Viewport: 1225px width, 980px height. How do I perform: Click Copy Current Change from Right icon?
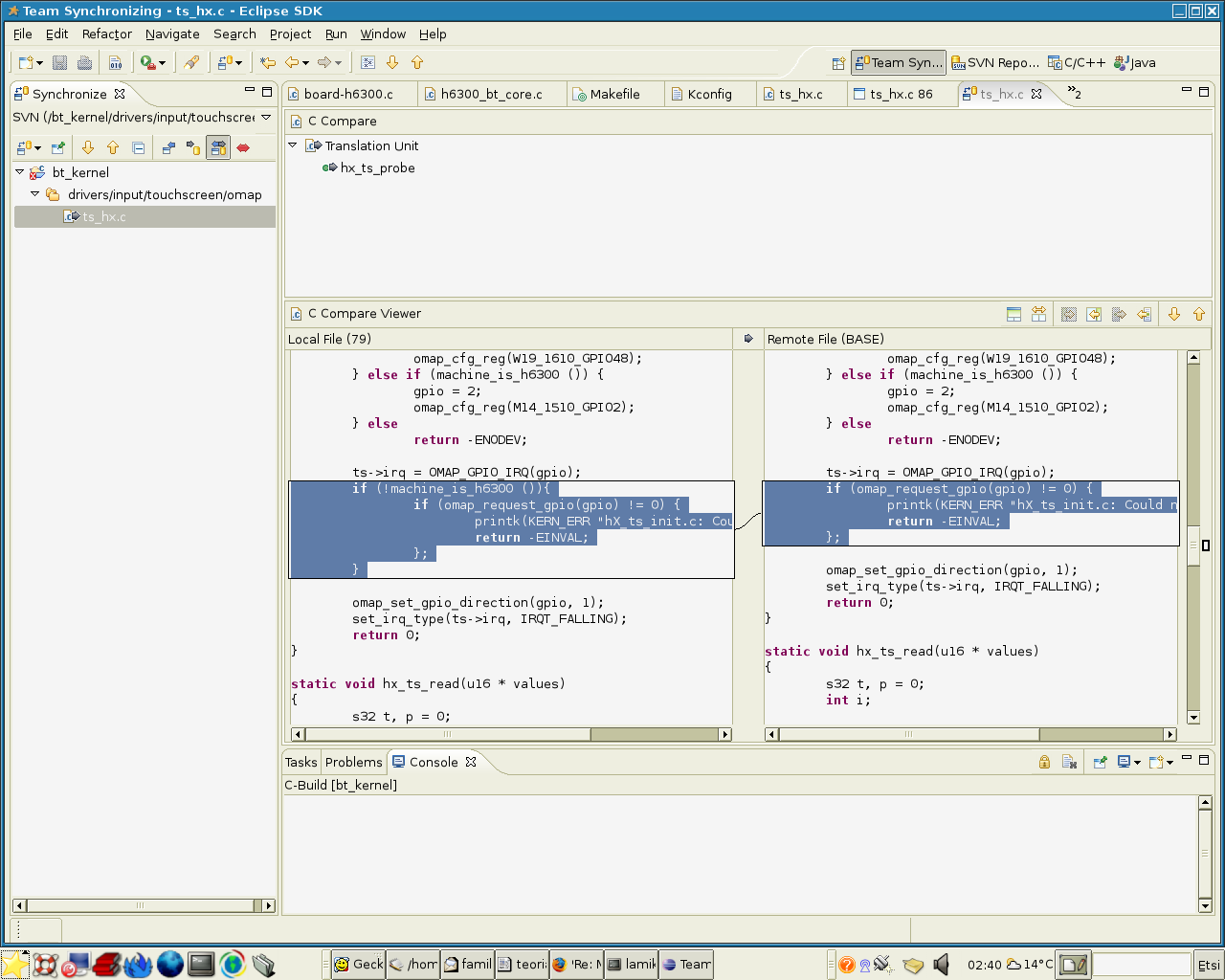[x=1144, y=314]
